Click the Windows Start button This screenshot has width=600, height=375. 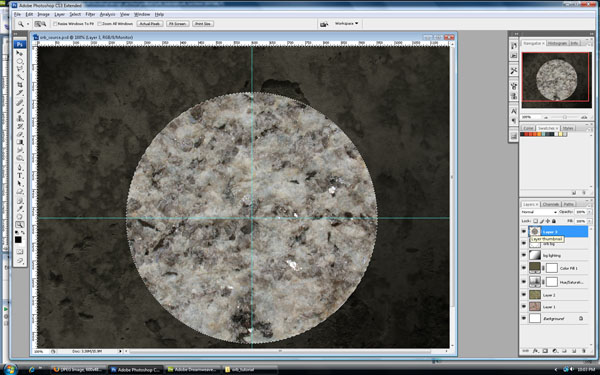[x=10, y=369]
